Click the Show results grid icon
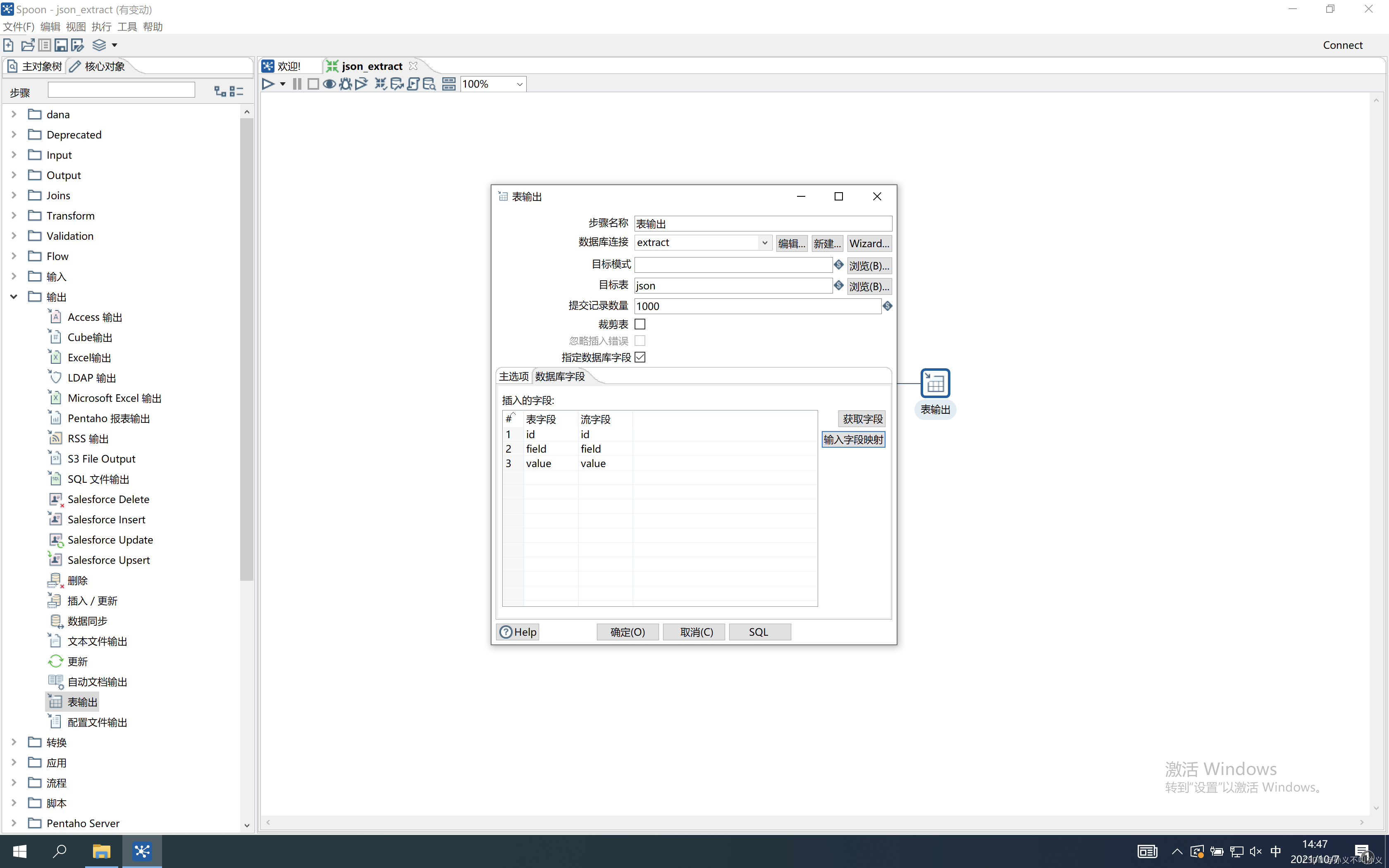The width and height of the screenshot is (1389, 868). [x=449, y=84]
